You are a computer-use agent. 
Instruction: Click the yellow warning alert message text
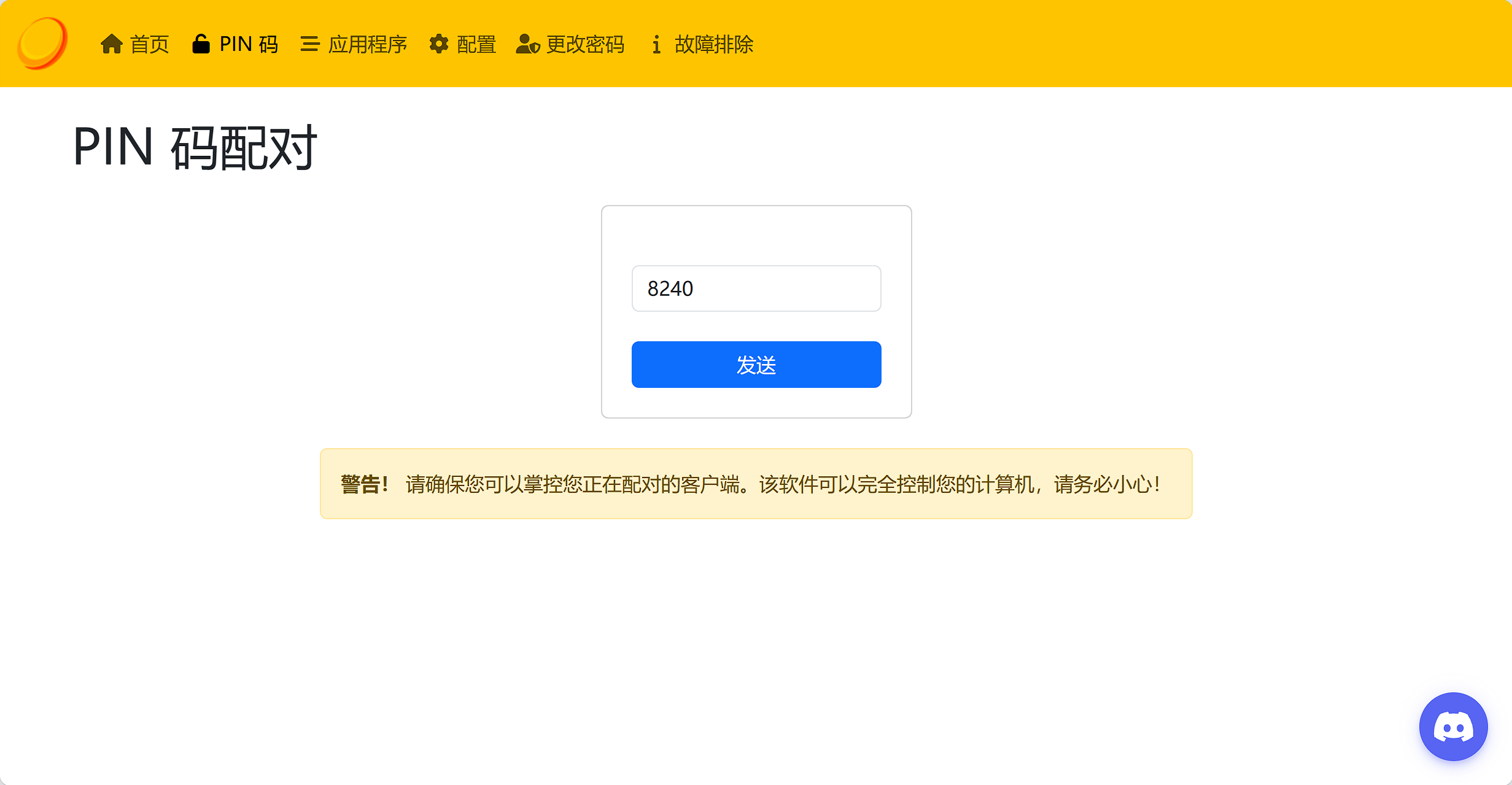pyautogui.click(x=783, y=484)
